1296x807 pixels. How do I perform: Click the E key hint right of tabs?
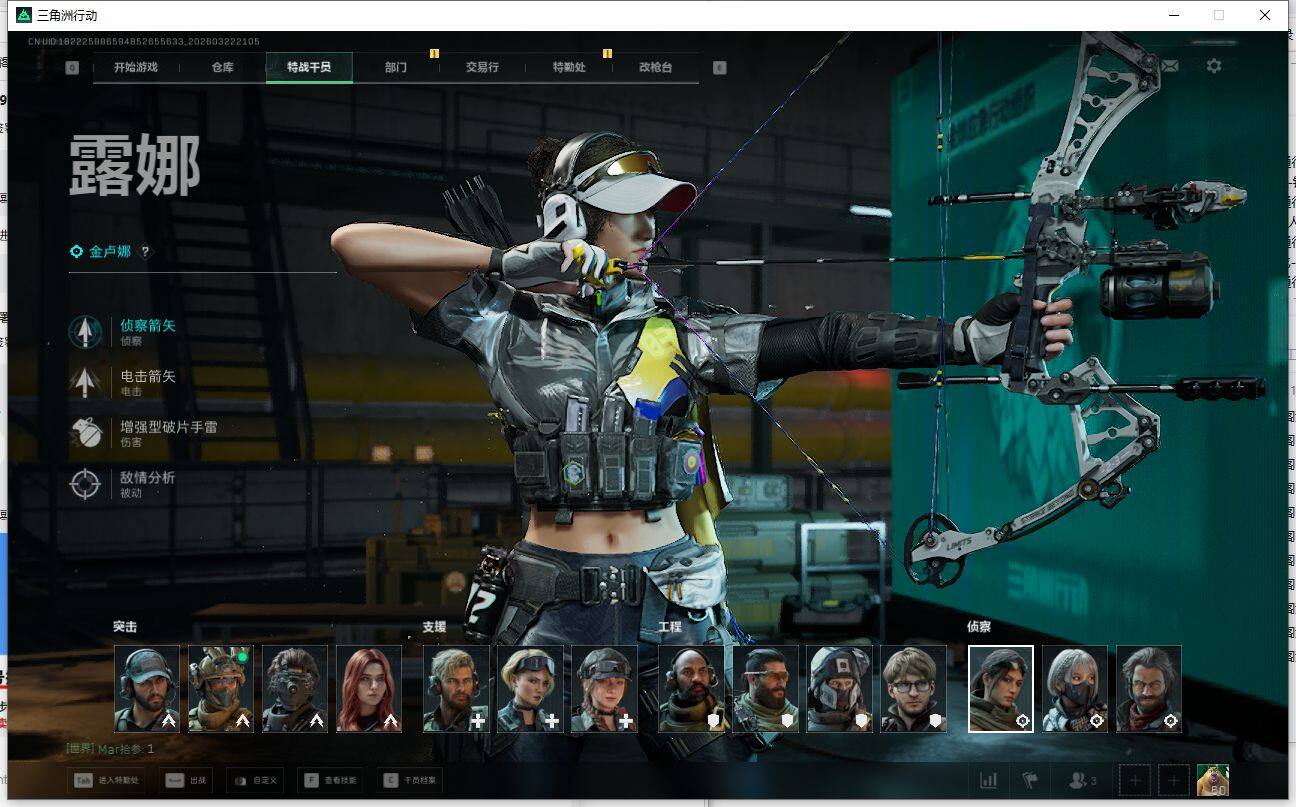pos(719,68)
